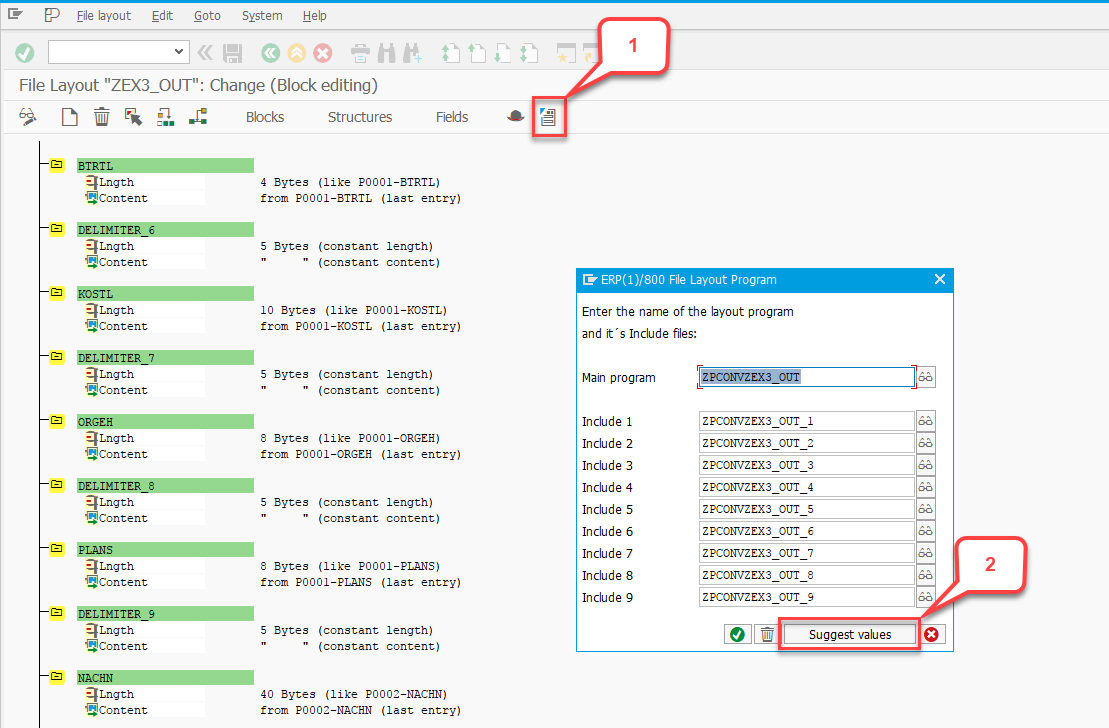Confirm dialog with green checkmark button
Image resolution: width=1109 pixels, height=728 pixels.
click(737, 635)
